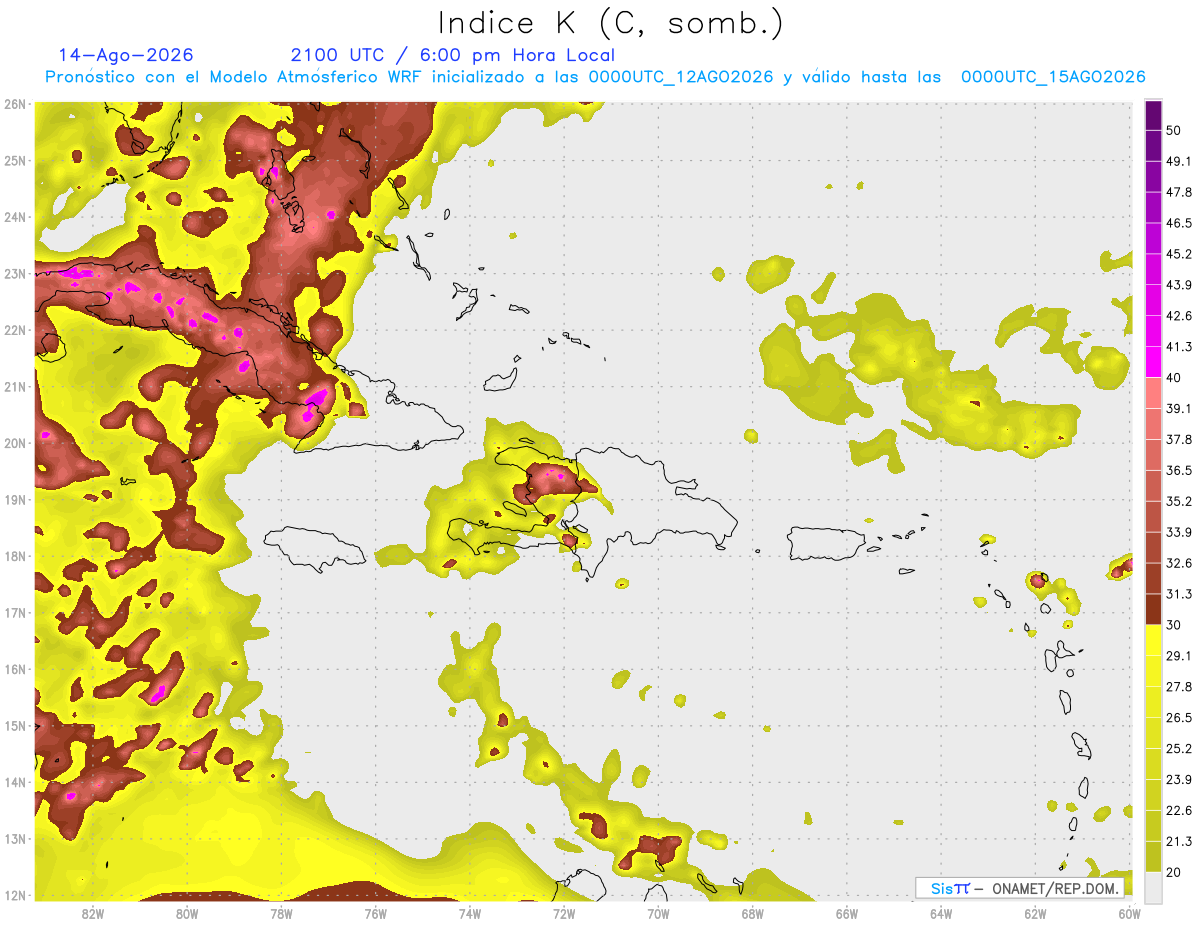This screenshot has width=1200, height=927.
Task: Click the "45.2" colorbar label
Action: (1178, 254)
